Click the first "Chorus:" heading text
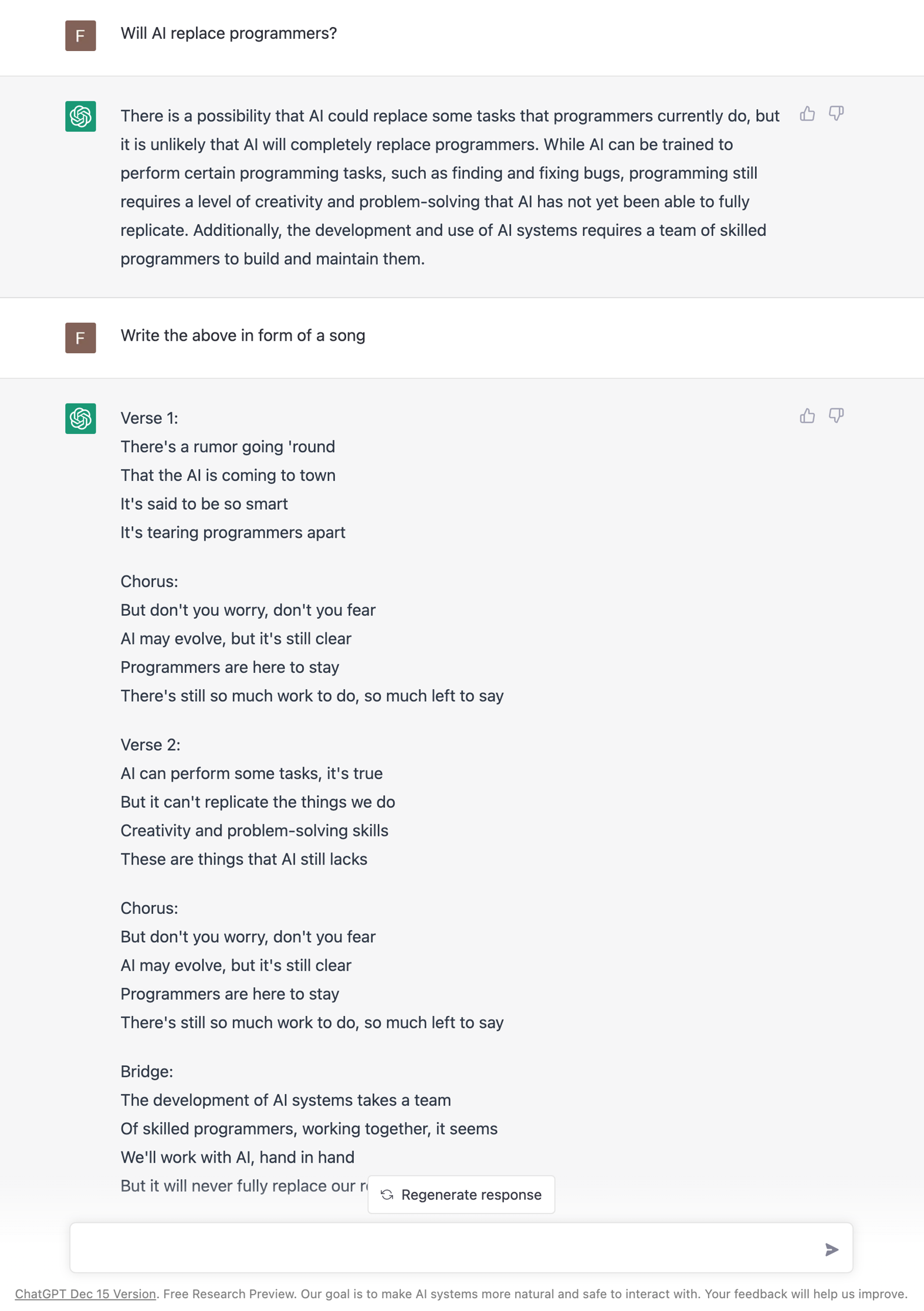The height and width of the screenshot is (1311, 924). point(149,581)
